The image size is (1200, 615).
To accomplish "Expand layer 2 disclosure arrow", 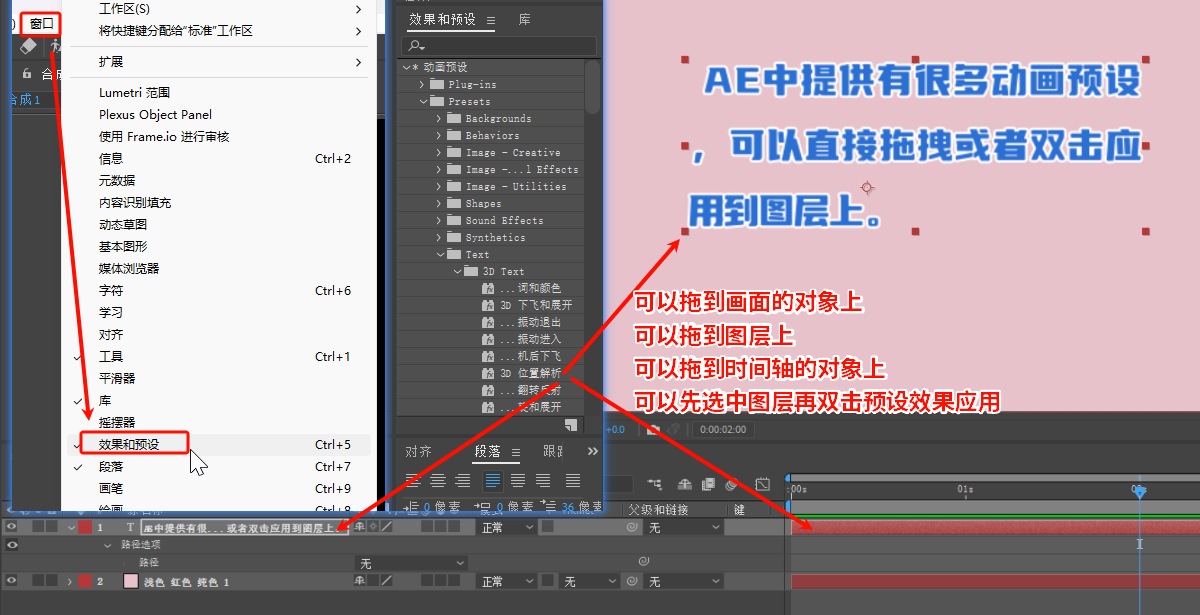I will 70,581.
